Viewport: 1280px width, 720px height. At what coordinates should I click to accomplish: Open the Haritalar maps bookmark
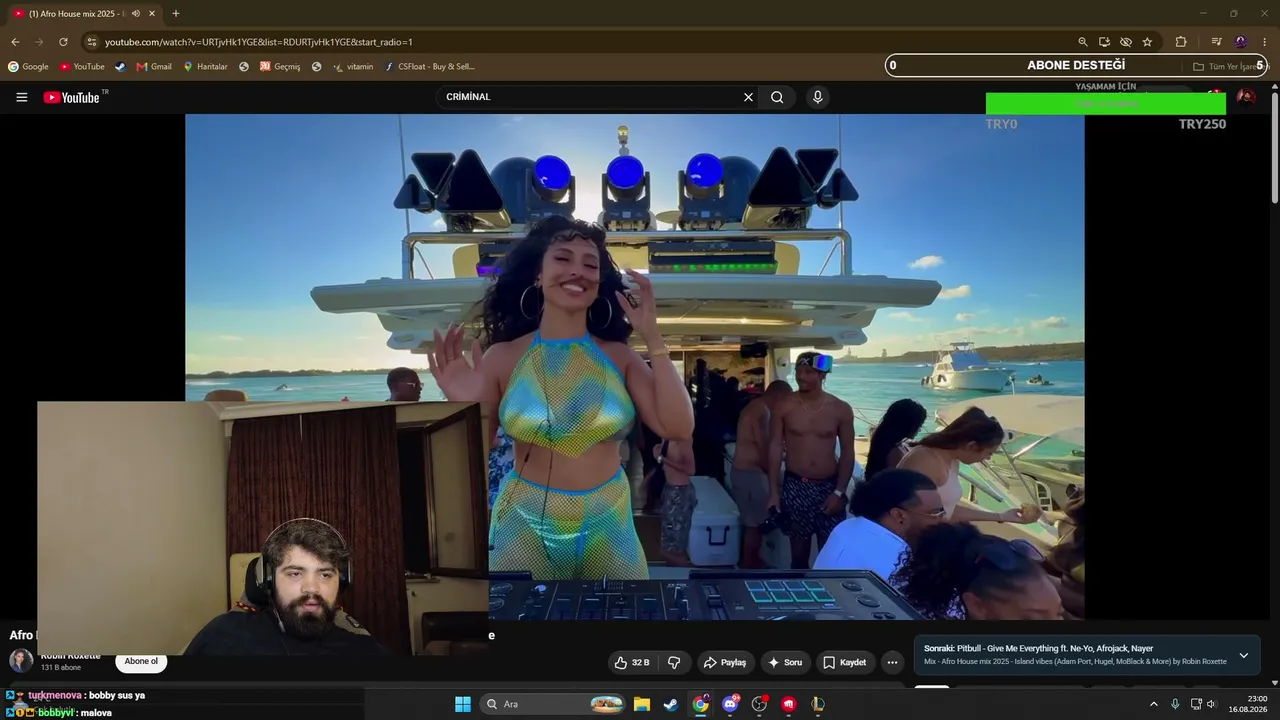[205, 67]
